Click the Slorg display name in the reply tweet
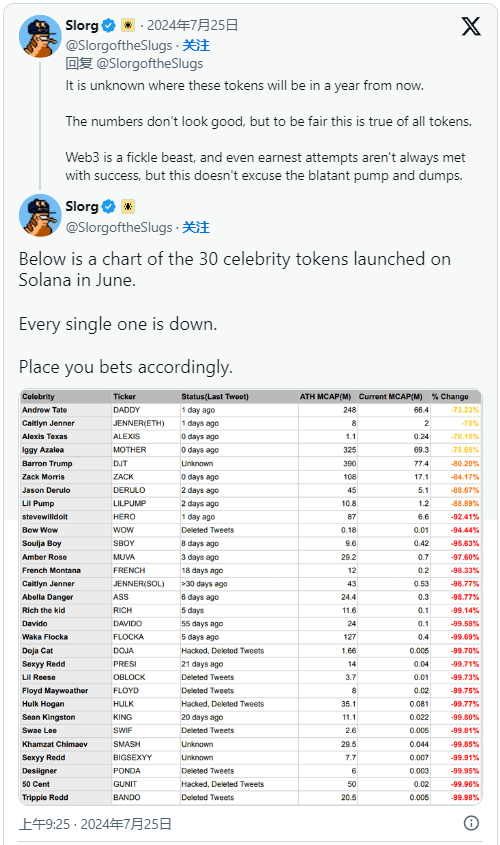500x845 pixels. tap(82, 25)
